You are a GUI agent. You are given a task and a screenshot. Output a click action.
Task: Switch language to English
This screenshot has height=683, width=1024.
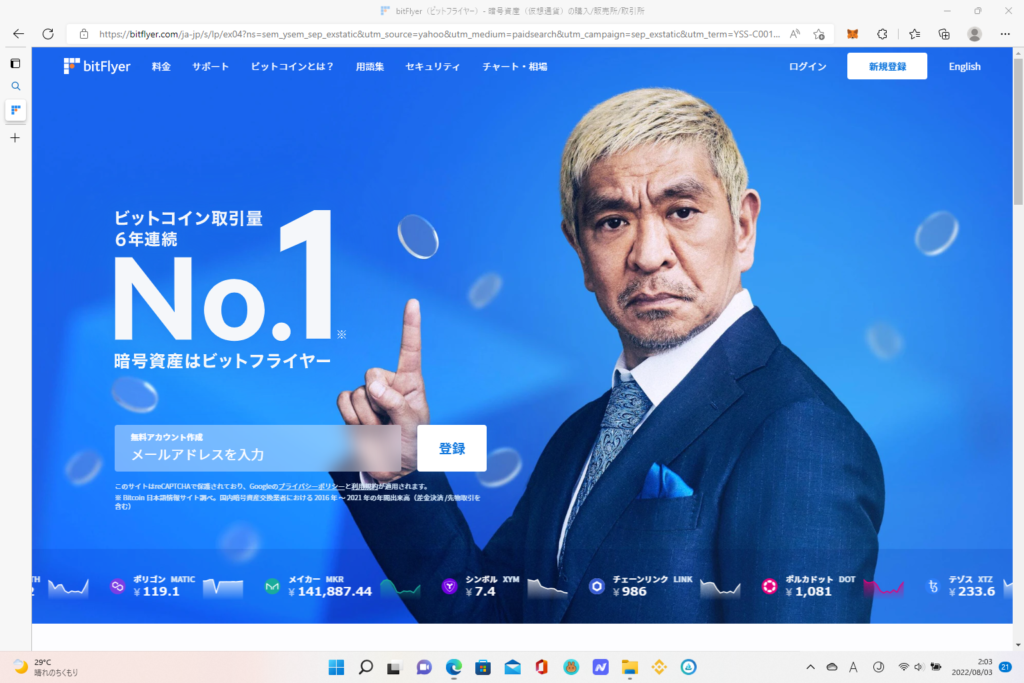point(964,67)
